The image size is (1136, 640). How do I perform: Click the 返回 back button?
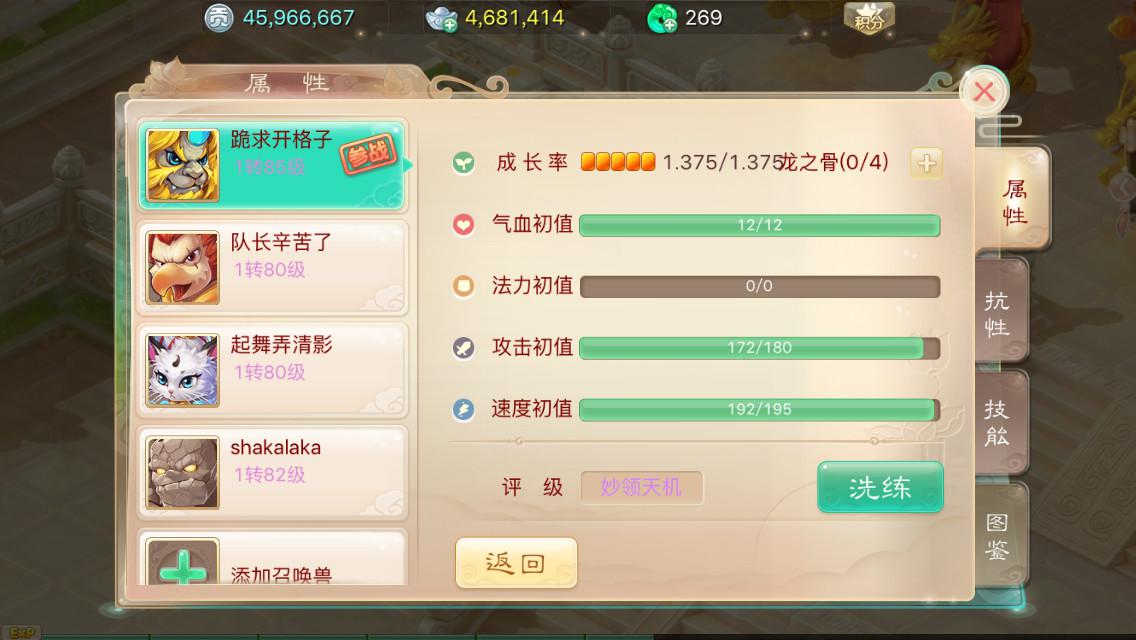click(516, 562)
